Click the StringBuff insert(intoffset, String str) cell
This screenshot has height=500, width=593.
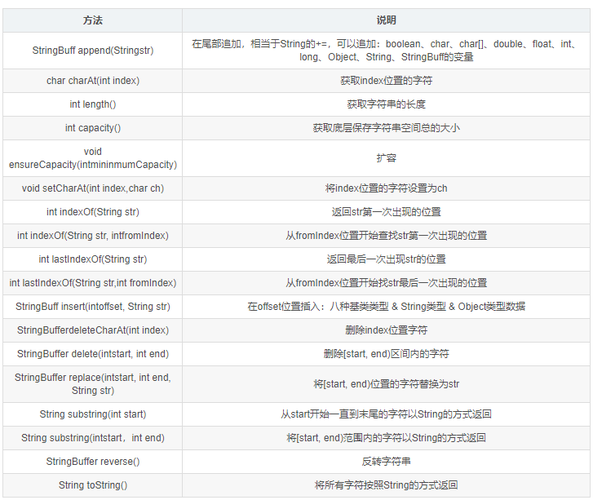coord(93,306)
